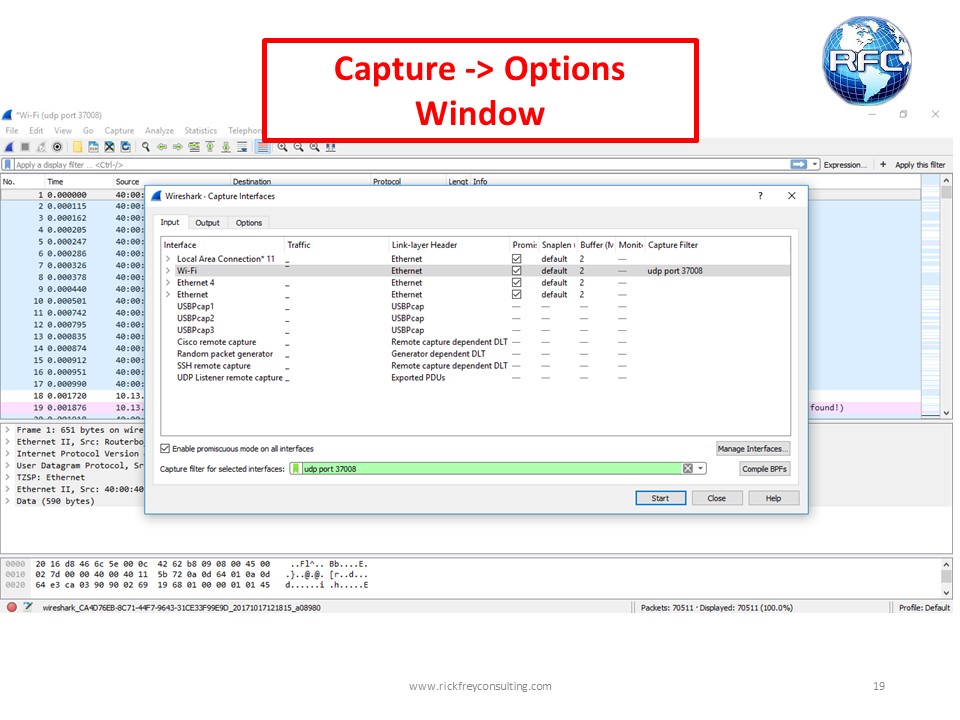This screenshot has width=960, height=720.
Task: Click the open capture file icon
Action: click(78, 147)
